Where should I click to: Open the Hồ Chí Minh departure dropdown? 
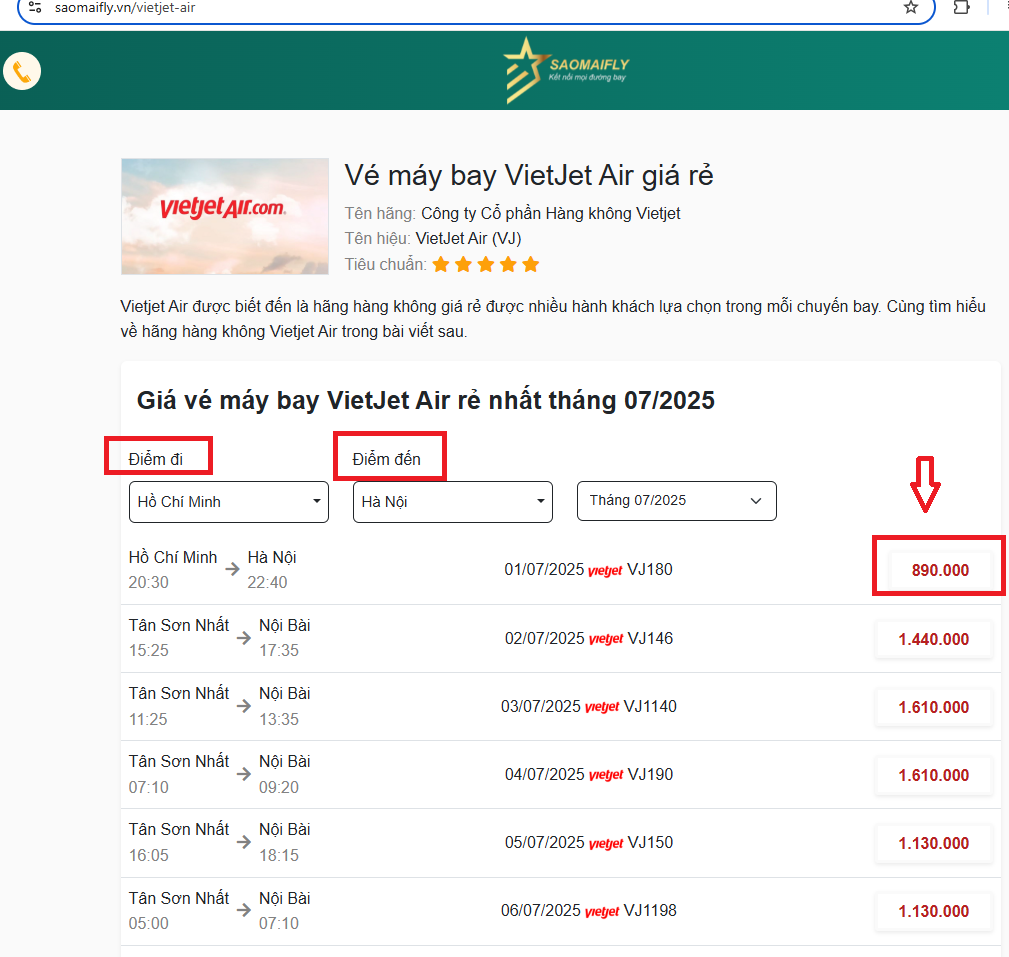click(x=229, y=502)
